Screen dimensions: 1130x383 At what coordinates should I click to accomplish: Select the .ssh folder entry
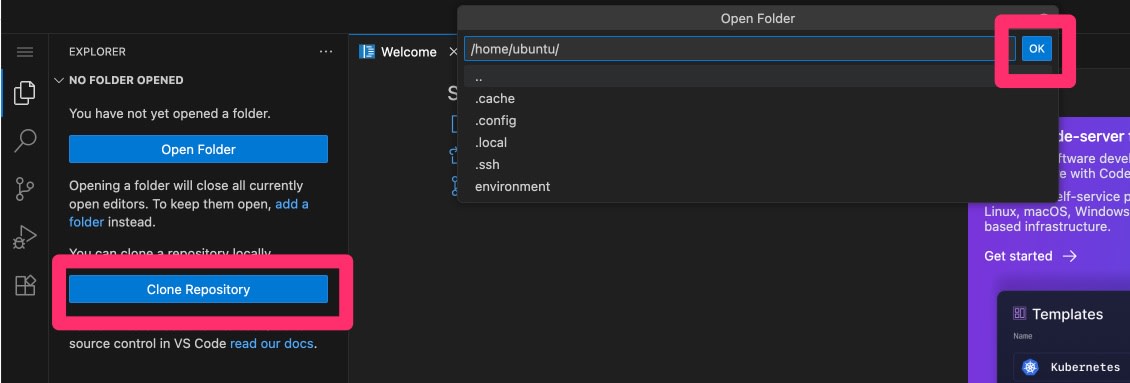(x=757, y=164)
